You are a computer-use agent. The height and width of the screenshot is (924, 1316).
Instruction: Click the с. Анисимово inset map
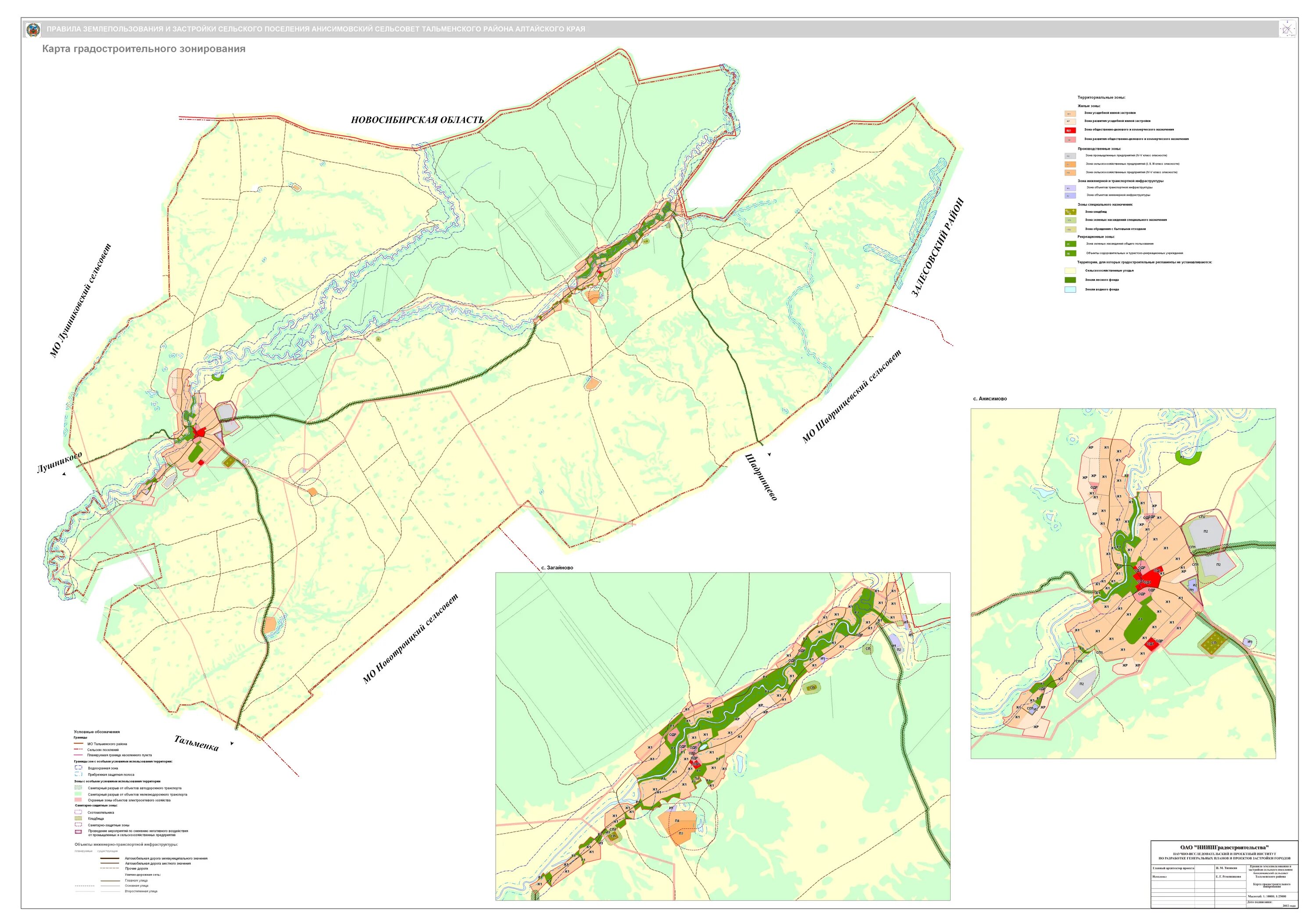click(1123, 584)
